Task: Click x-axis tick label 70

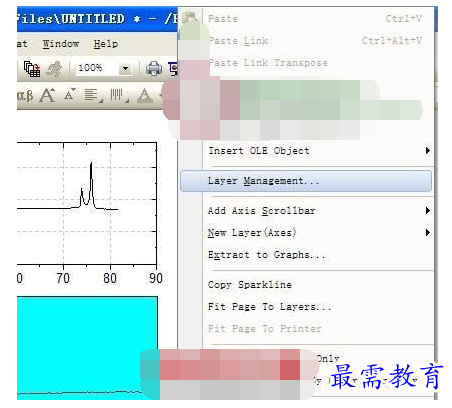Action: [x=63, y=278]
